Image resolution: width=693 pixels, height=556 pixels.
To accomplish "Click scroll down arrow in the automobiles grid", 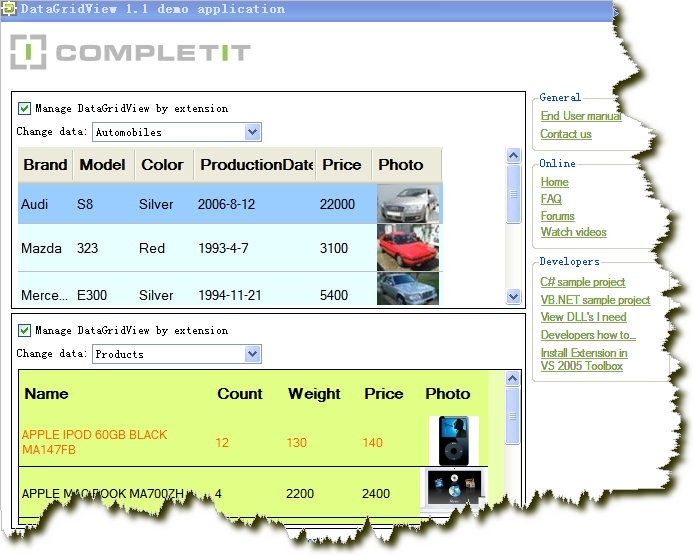I will (513, 296).
